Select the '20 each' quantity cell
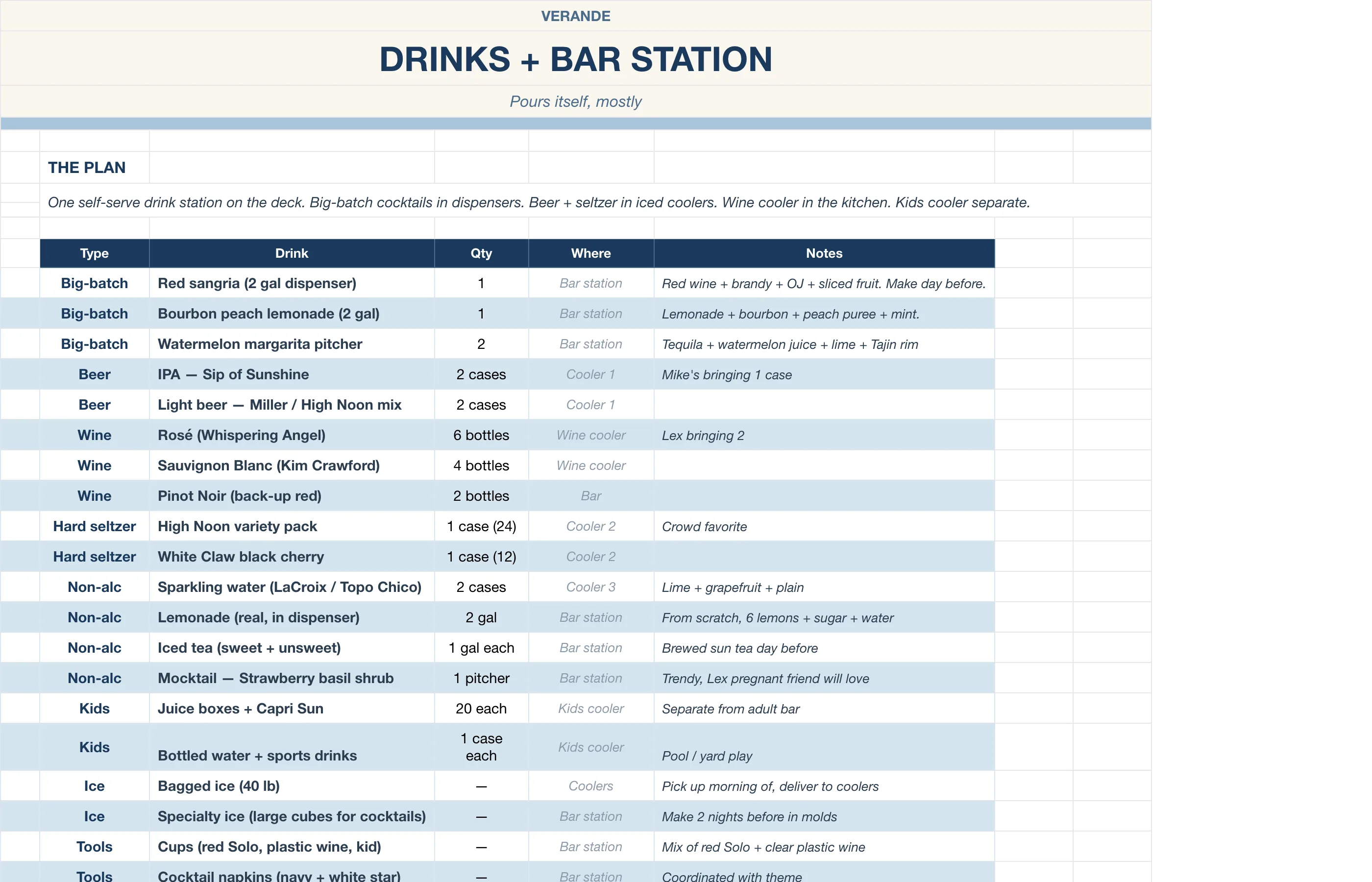The height and width of the screenshot is (882, 1372). click(481, 708)
